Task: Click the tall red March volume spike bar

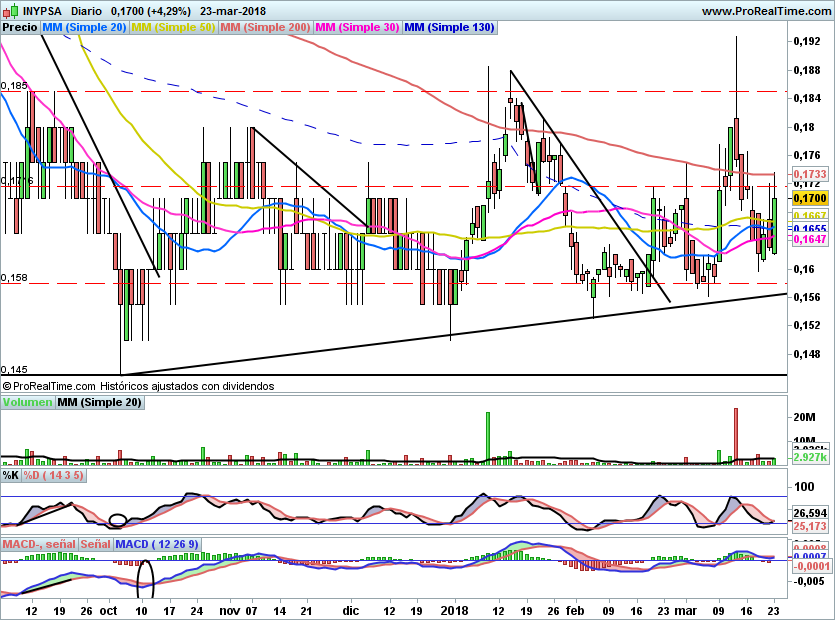Action: pyautogui.click(x=736, y=436)
